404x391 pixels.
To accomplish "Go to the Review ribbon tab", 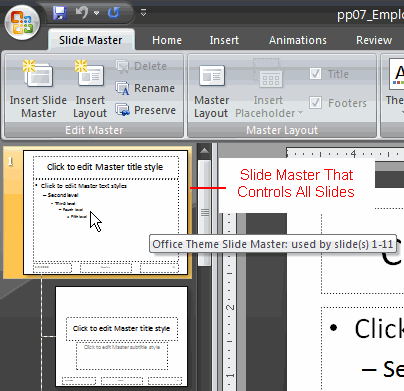I will [374, 40].
